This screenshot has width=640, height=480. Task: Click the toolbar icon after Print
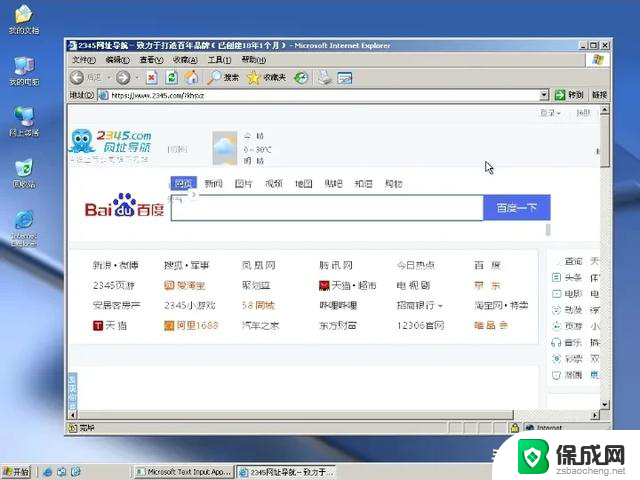coord(345,78)
